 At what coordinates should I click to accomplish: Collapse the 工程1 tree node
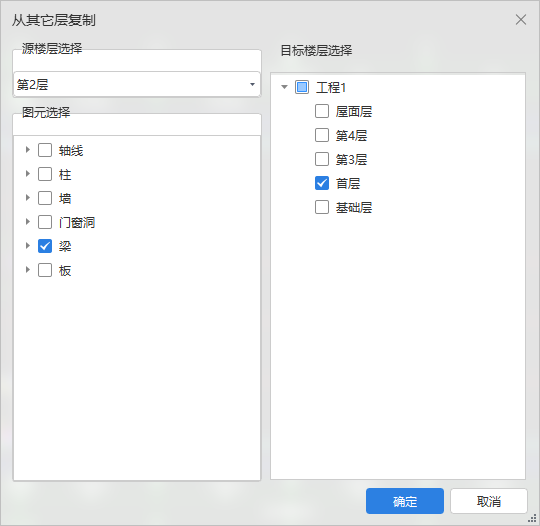click(x=284, y=87)
